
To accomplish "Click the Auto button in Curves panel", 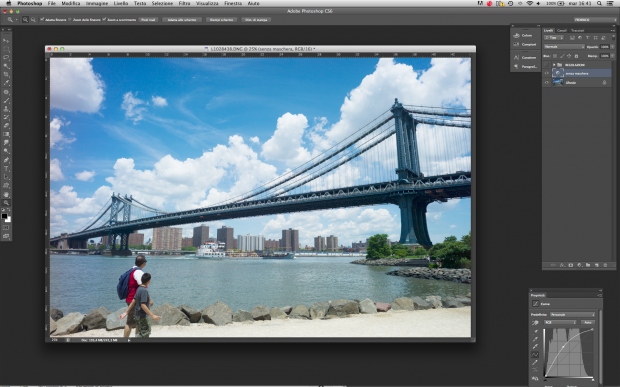I will click(x=588, y=323).
